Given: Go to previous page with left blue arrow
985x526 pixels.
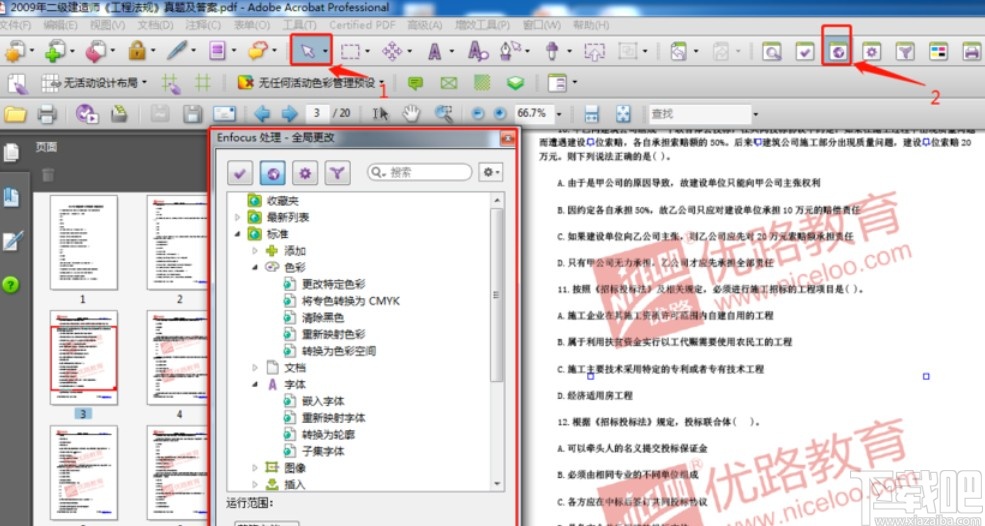Looking at the screenshot, I should coord(262,114).
